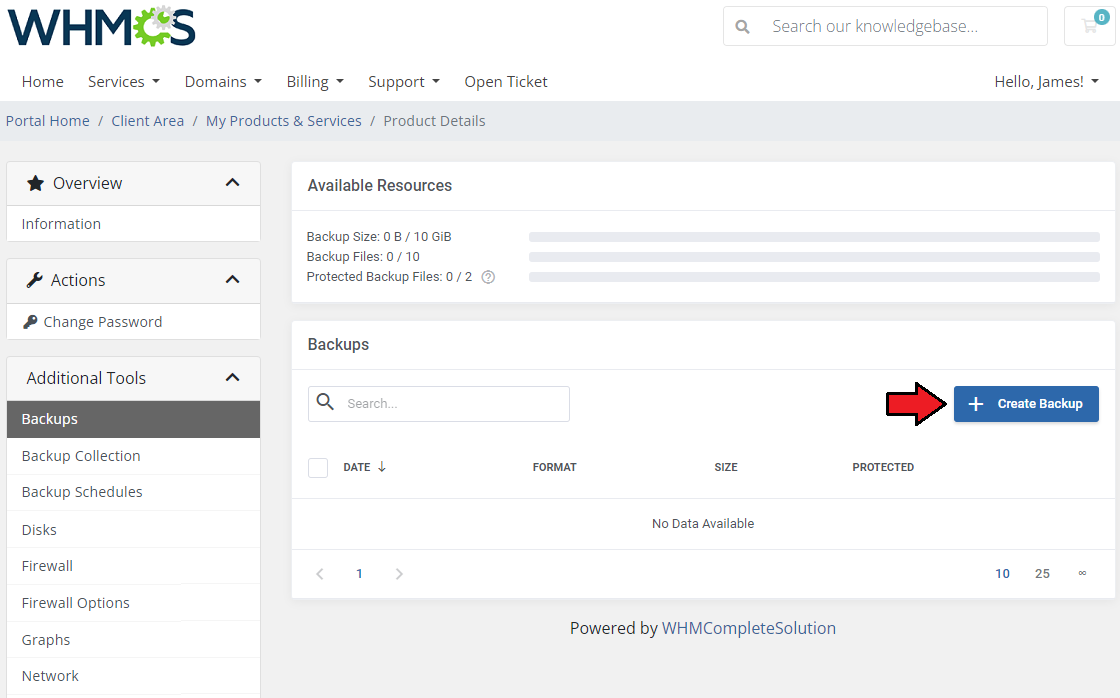Open the Change Password link
Image resolution: width=1120 pixels, height=698 pixels.
click(102, 322)
